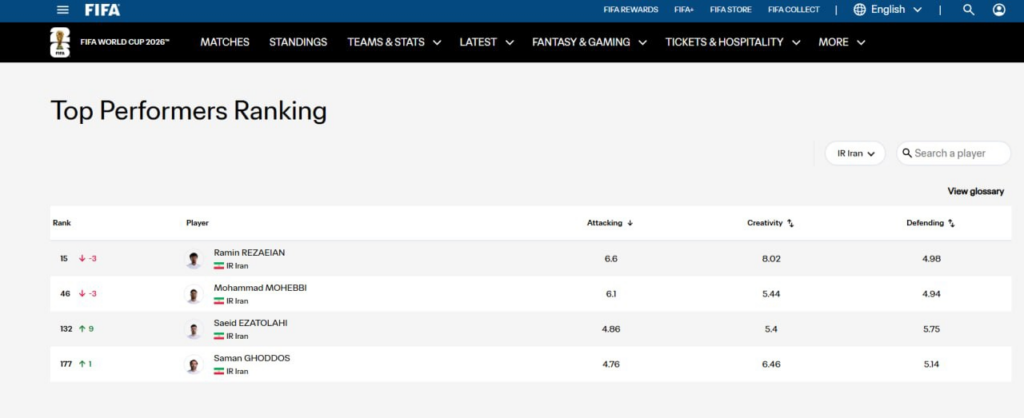1024x418 pixels.
Task: Toggle sorting on the Defending column
Action: pyautogui.click(x=952, y=223)
